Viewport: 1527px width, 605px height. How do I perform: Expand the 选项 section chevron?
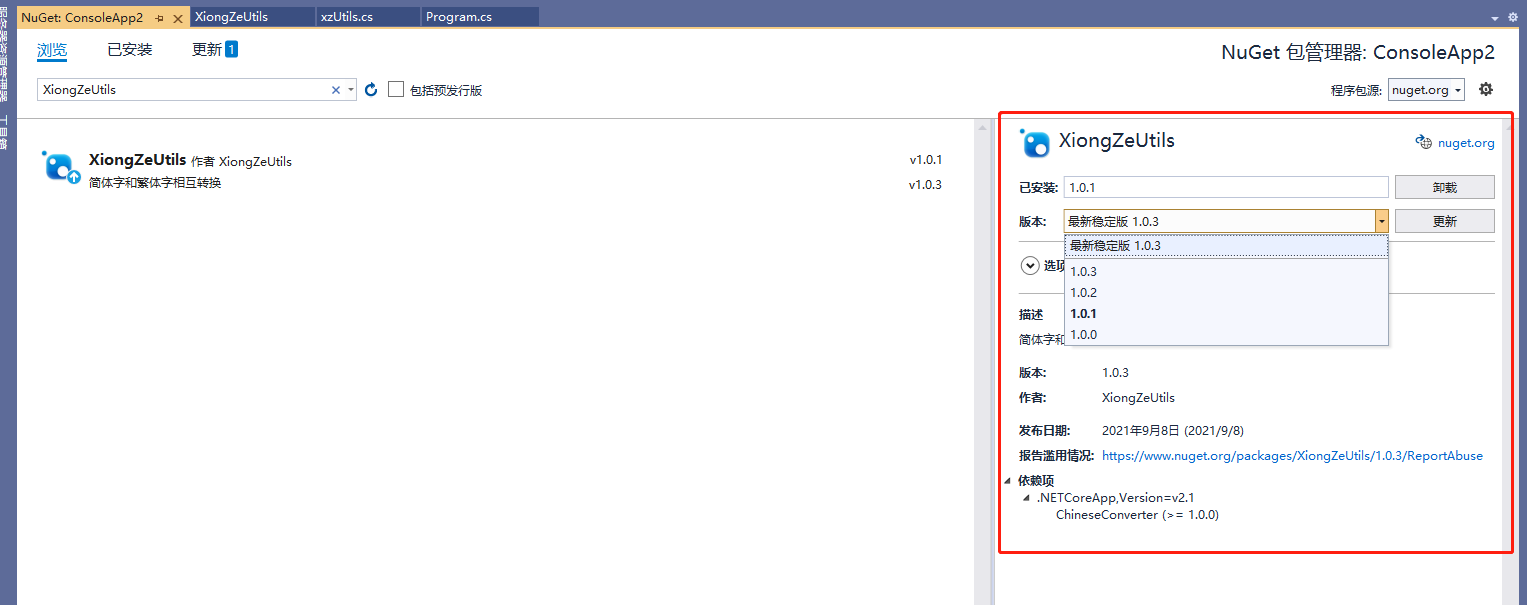pos(1029,266)
